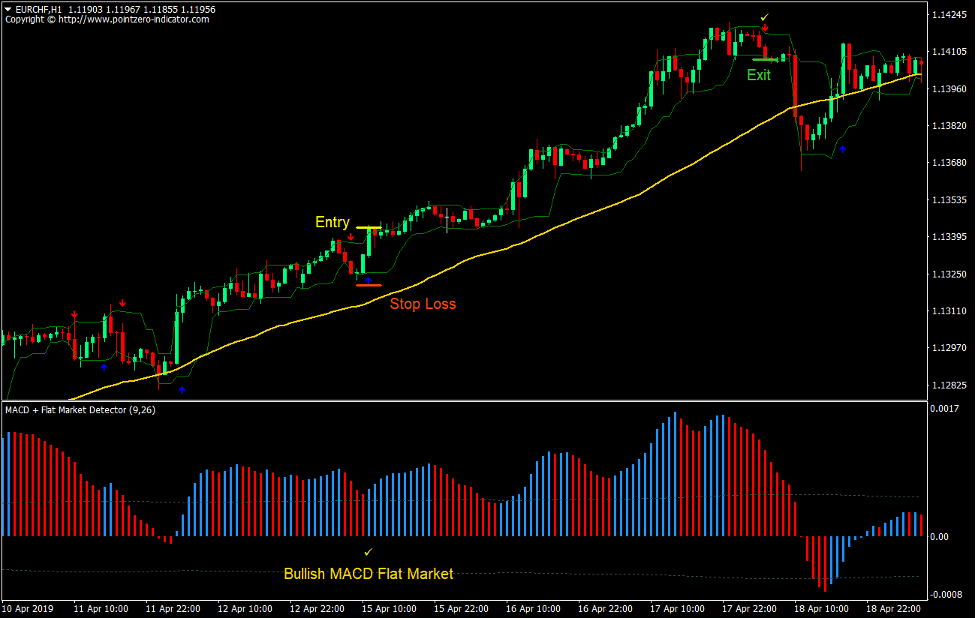Select the leftmost red down arrow on the chart
Viewport: 977px width, 618px height.
pos(74,312)
